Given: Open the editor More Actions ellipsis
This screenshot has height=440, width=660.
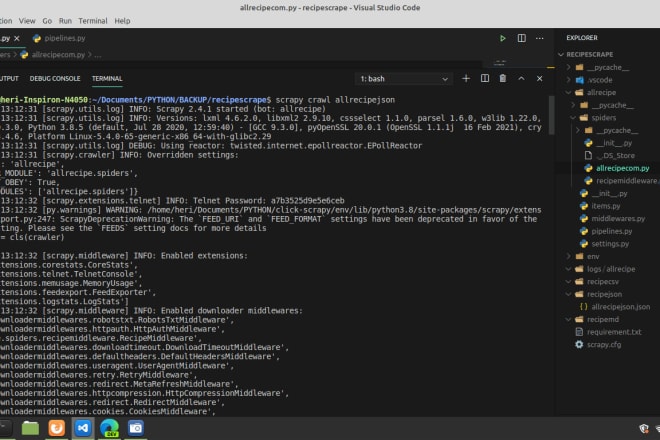Looking at the screenshot, I should click(540, 38).
